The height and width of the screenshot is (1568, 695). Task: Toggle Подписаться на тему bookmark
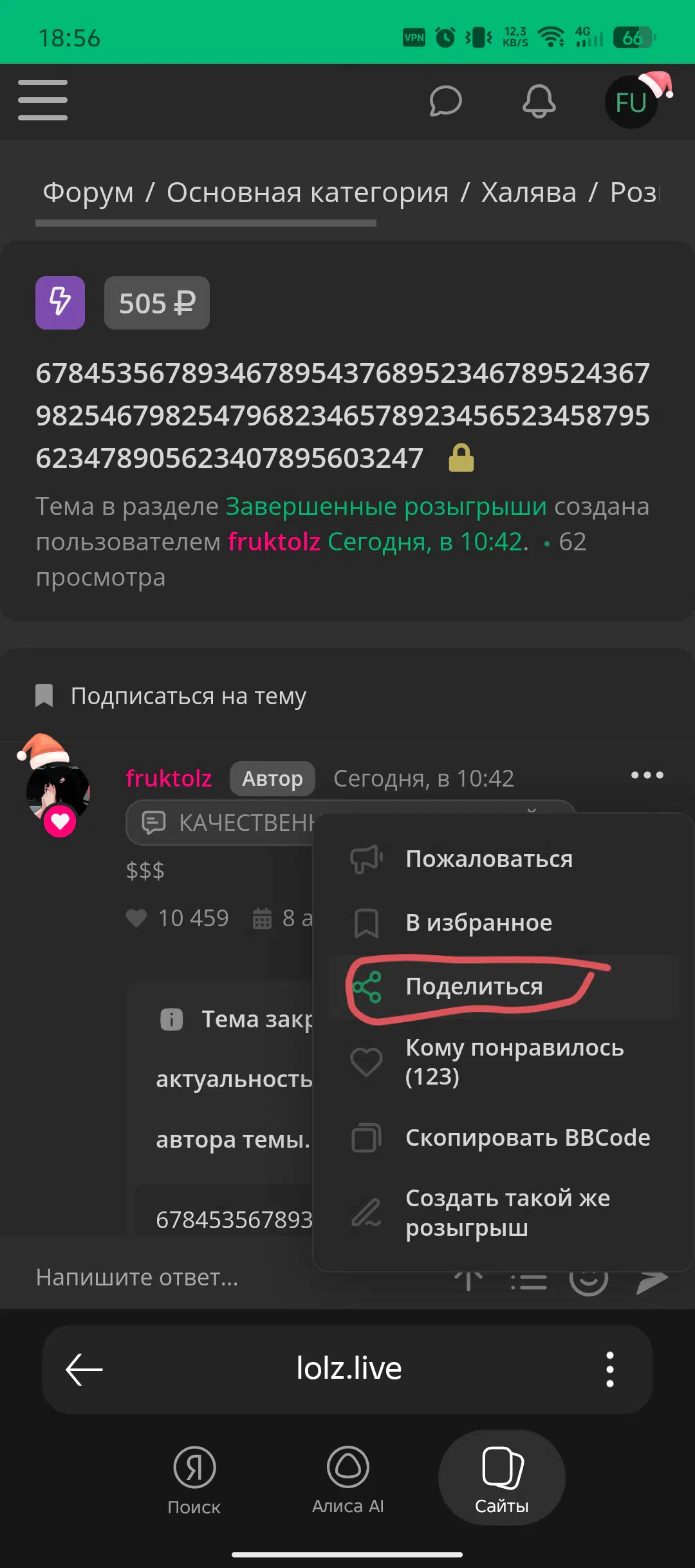point(171,696)
